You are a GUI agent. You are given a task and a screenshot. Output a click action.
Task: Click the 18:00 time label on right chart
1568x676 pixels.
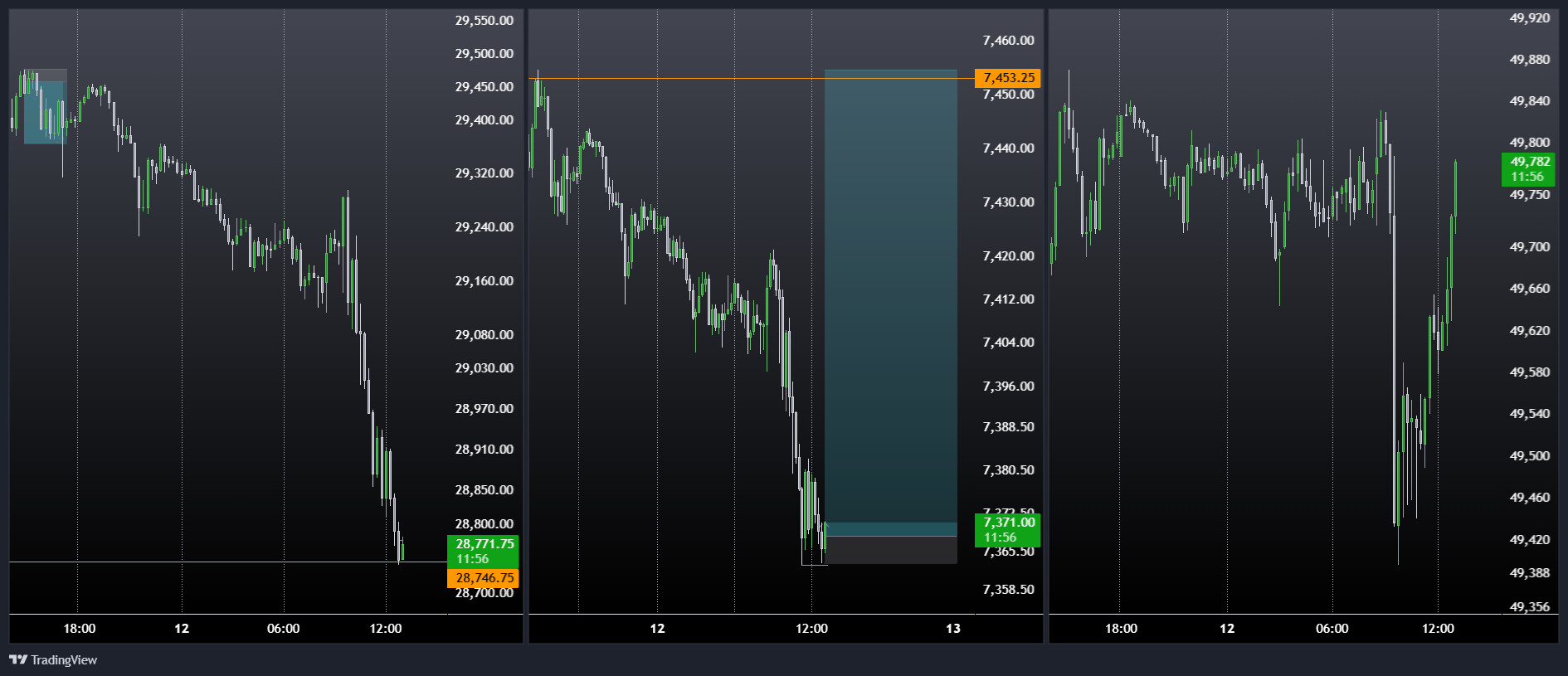[x=1121, y=628]
